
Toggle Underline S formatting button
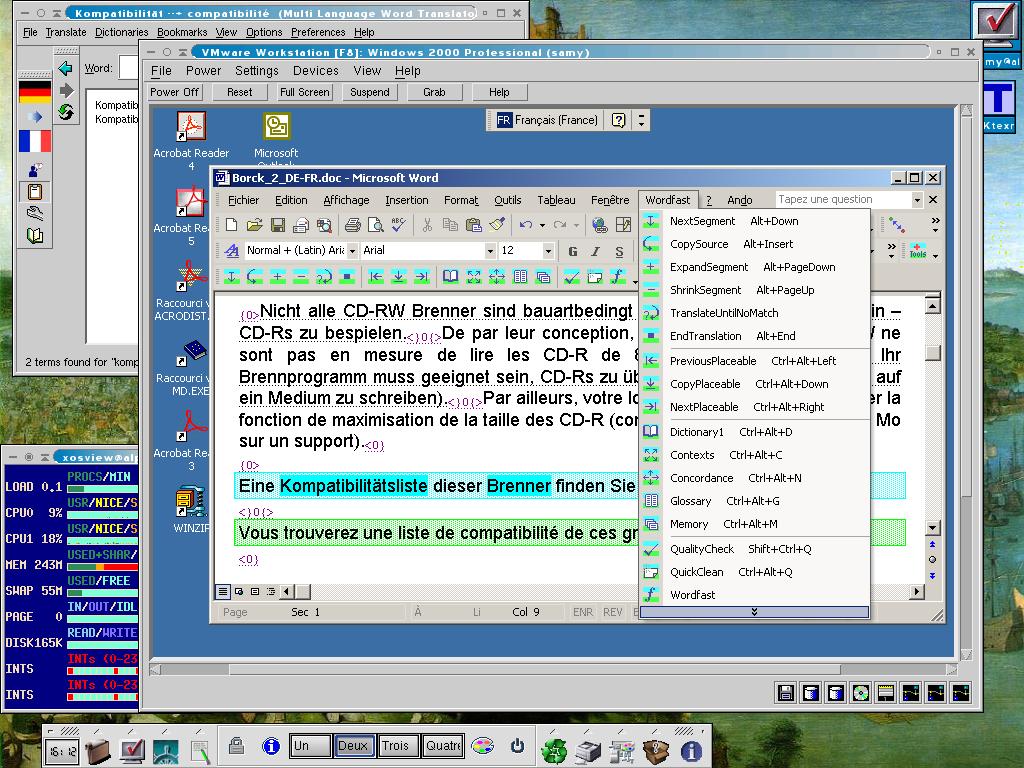[619, 251]
